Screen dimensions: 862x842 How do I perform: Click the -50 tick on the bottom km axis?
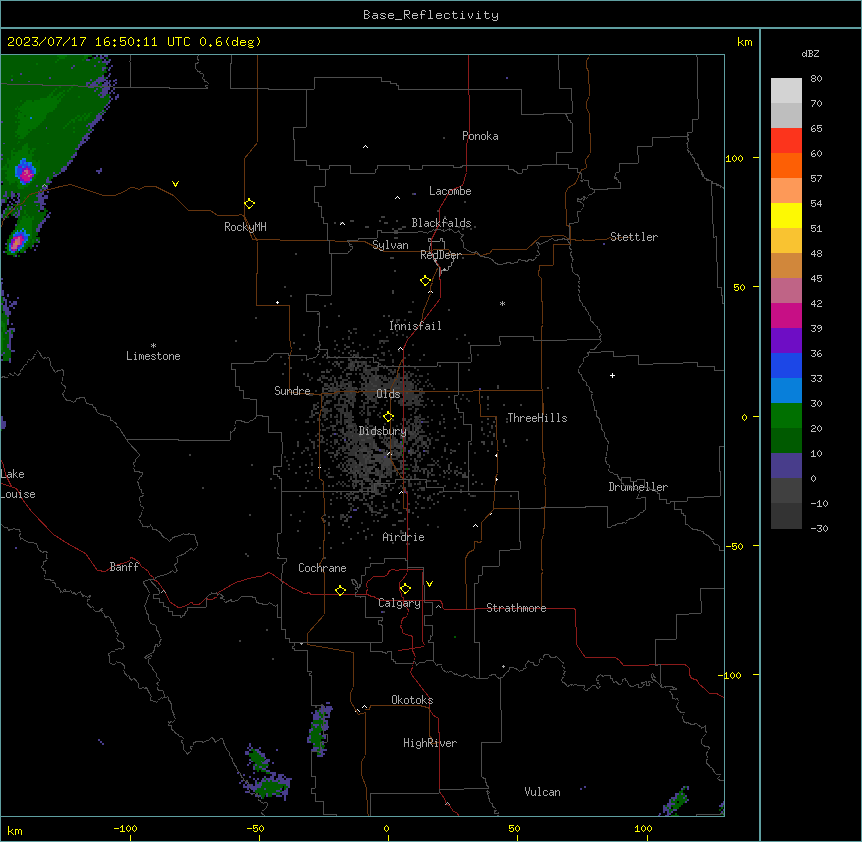(x=255, y=828)
